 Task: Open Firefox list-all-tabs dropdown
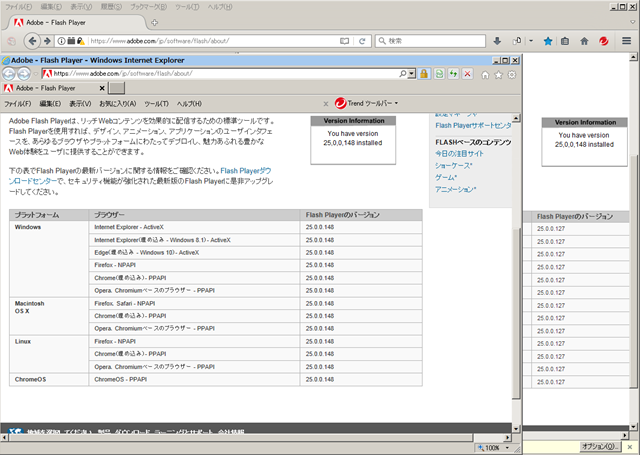(x=633, y=22)
